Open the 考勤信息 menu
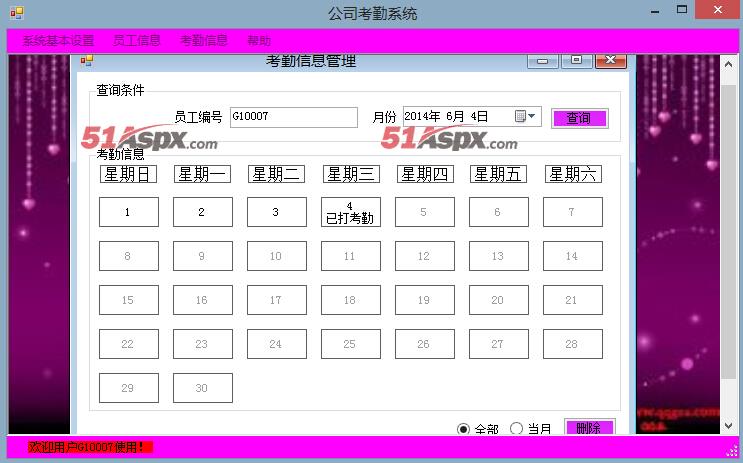 204,41
